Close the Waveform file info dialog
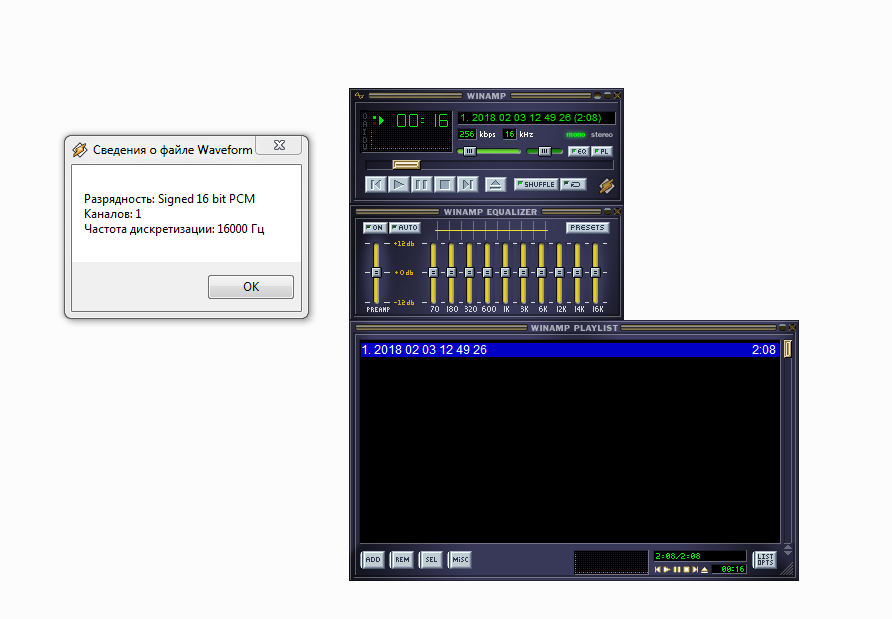 [279, 145]
